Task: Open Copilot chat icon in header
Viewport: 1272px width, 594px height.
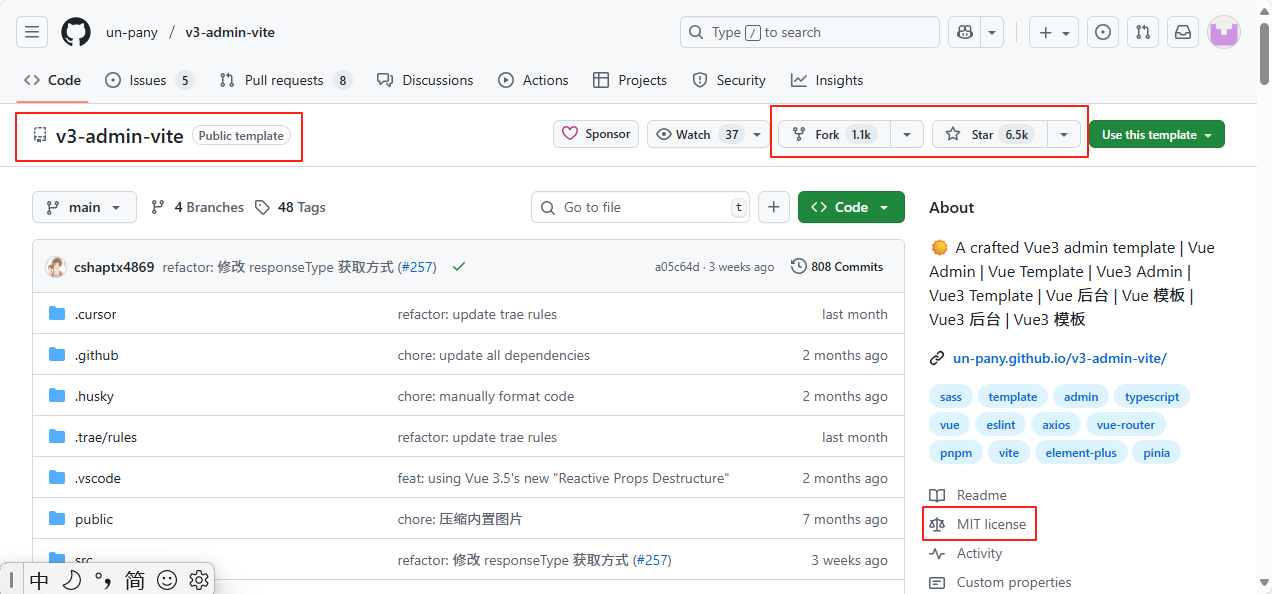Action: [x=965, y=32]
